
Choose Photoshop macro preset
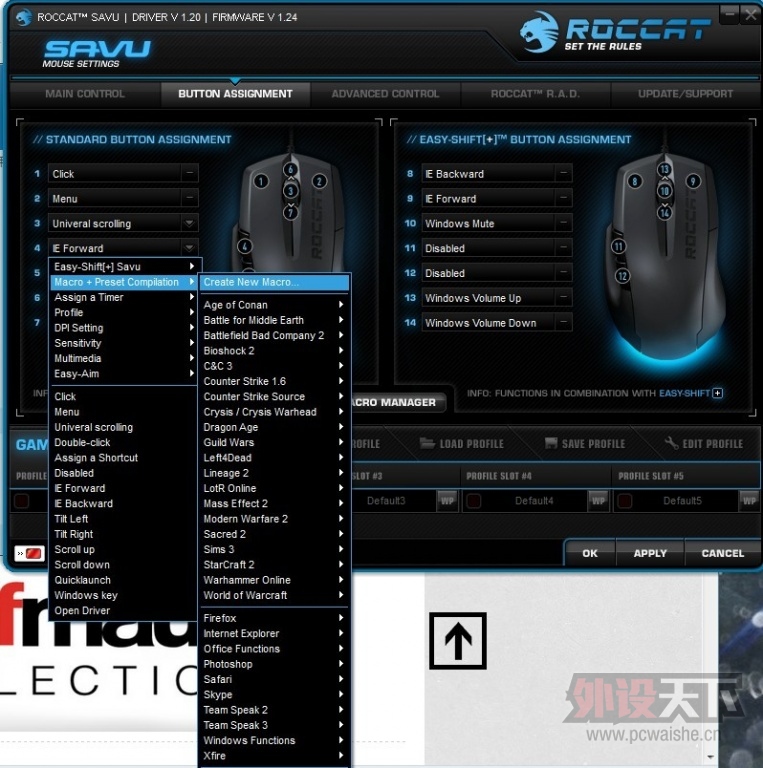click(x=274, y=664)
